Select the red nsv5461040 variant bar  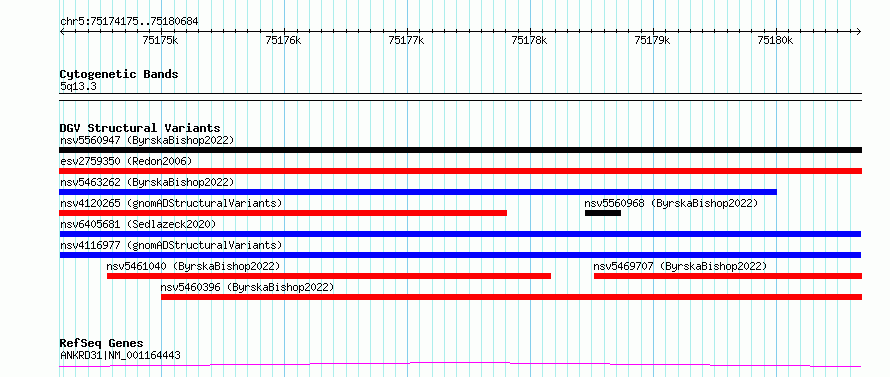[329, 276]
